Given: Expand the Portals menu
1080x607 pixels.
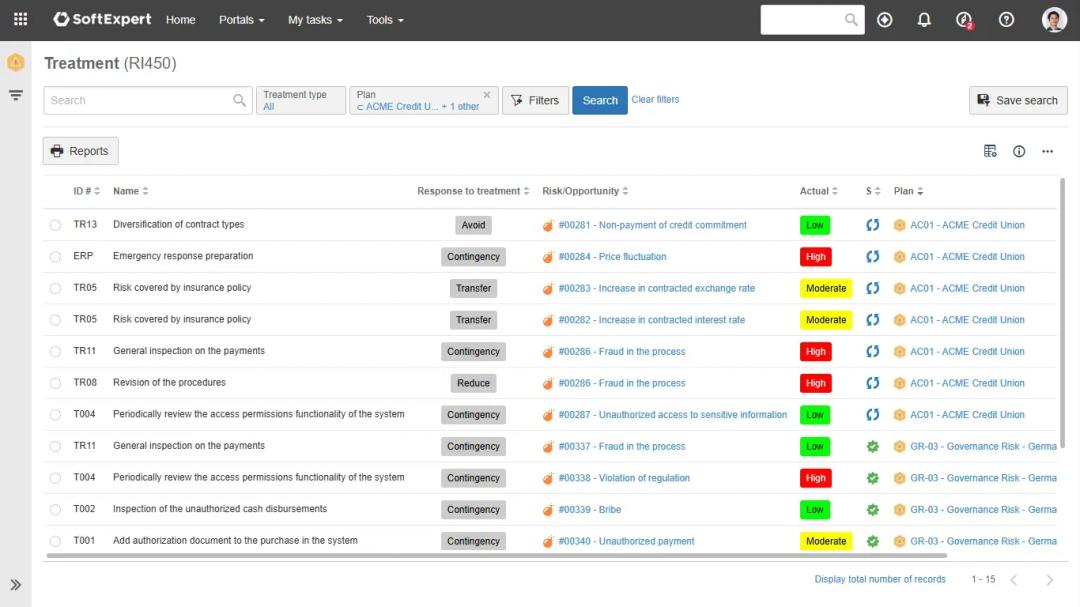Looking at the screenshot, I should 242,20.
